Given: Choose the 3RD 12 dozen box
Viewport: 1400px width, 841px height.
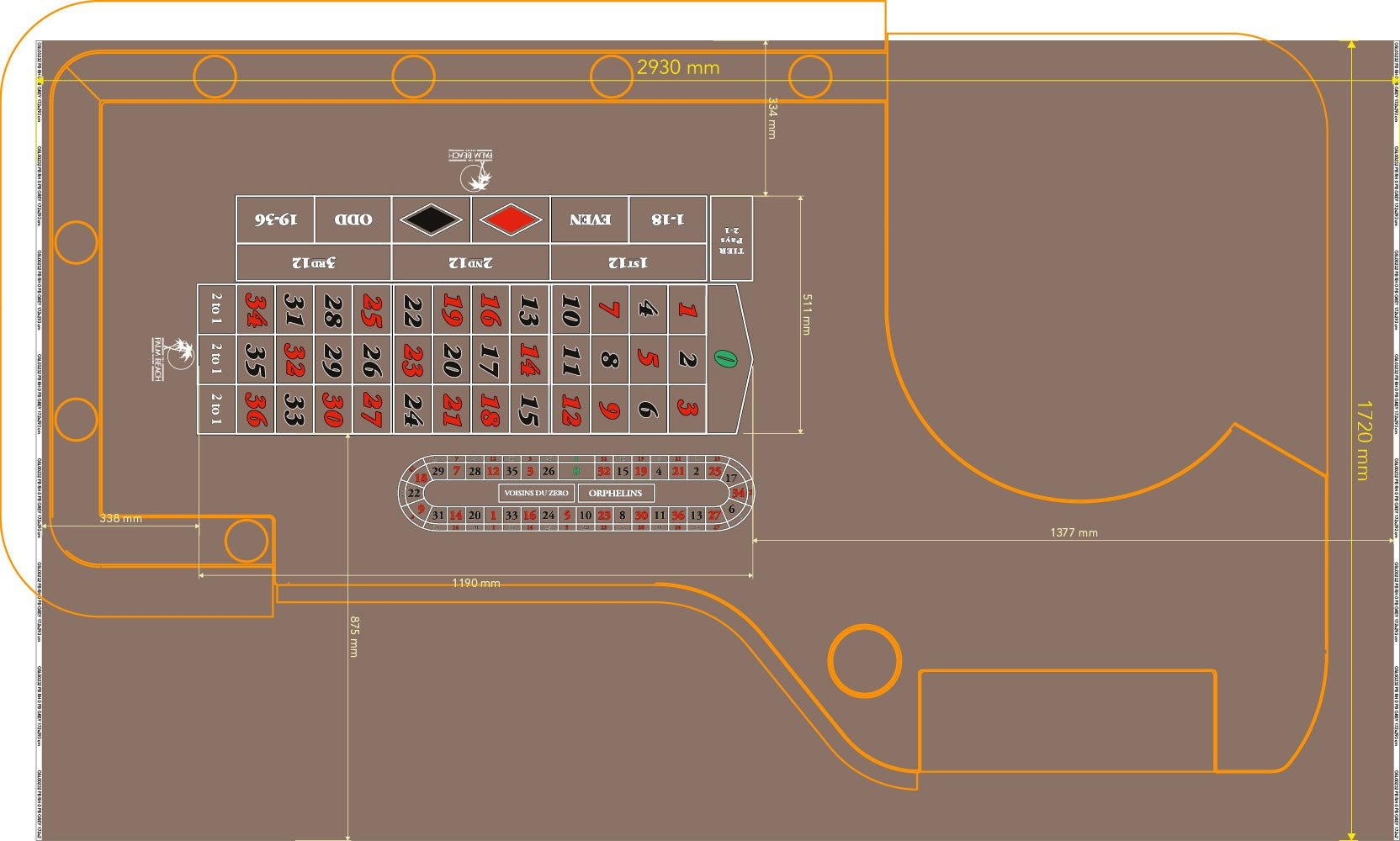Looking at the screenshot, I should (x=314, y=263).
